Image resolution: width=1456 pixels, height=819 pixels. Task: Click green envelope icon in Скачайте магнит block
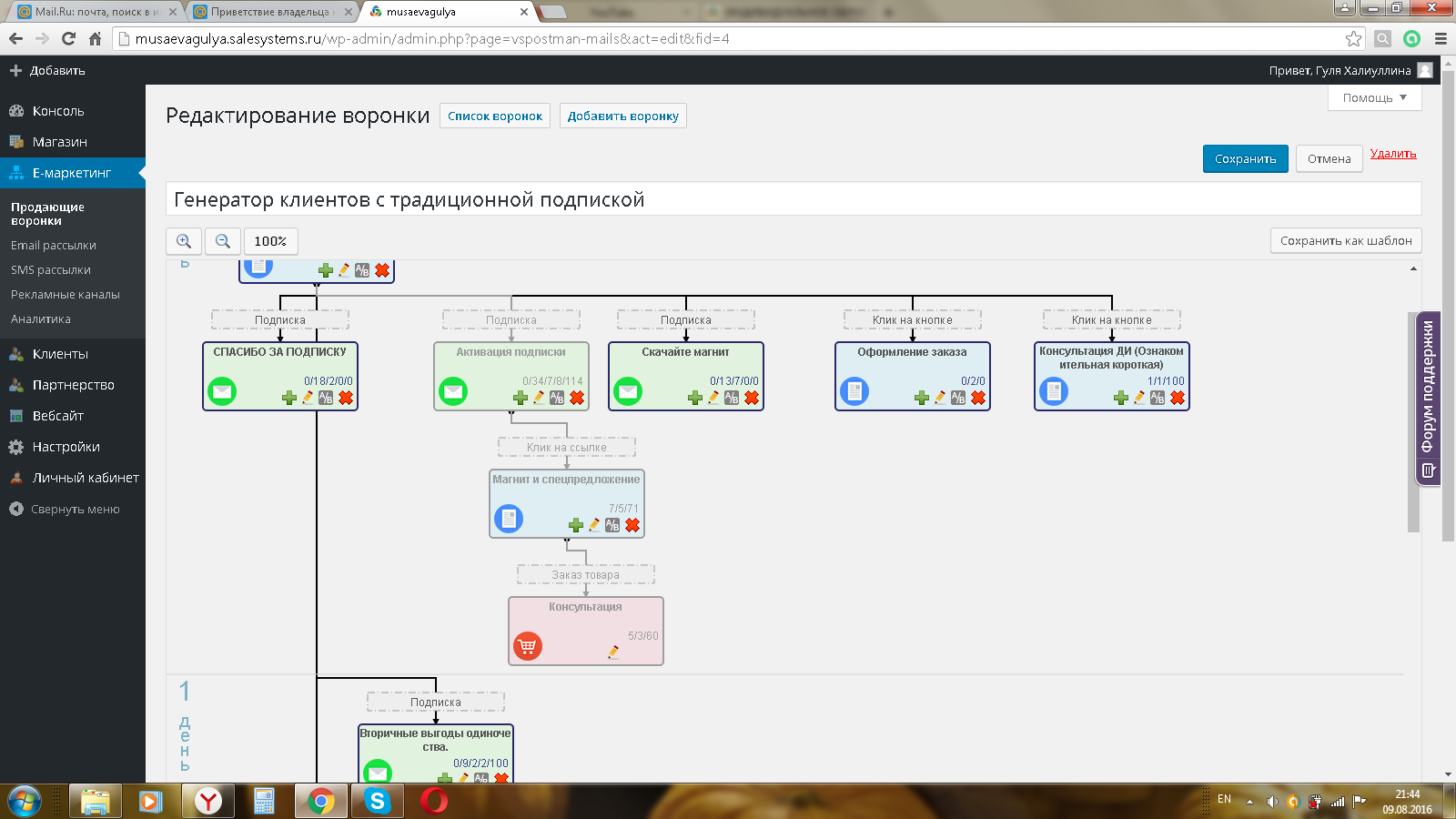click(x=628, y=392)
